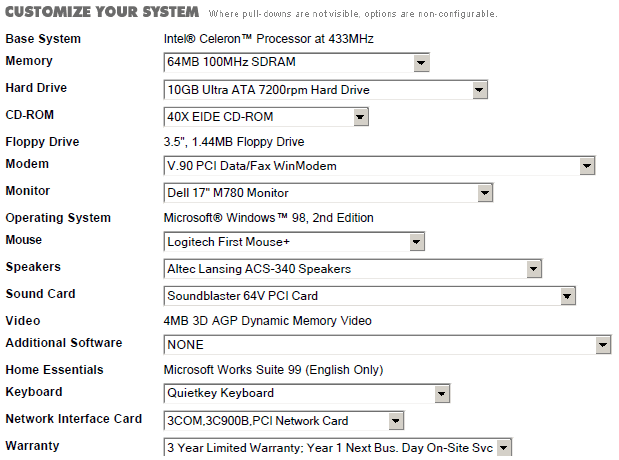Image resolution: width=619 pixels, height=460 pixels.
Task: Open the V.90 PCI Data/Fax WinModem dropdown
Action: [379, 166]
